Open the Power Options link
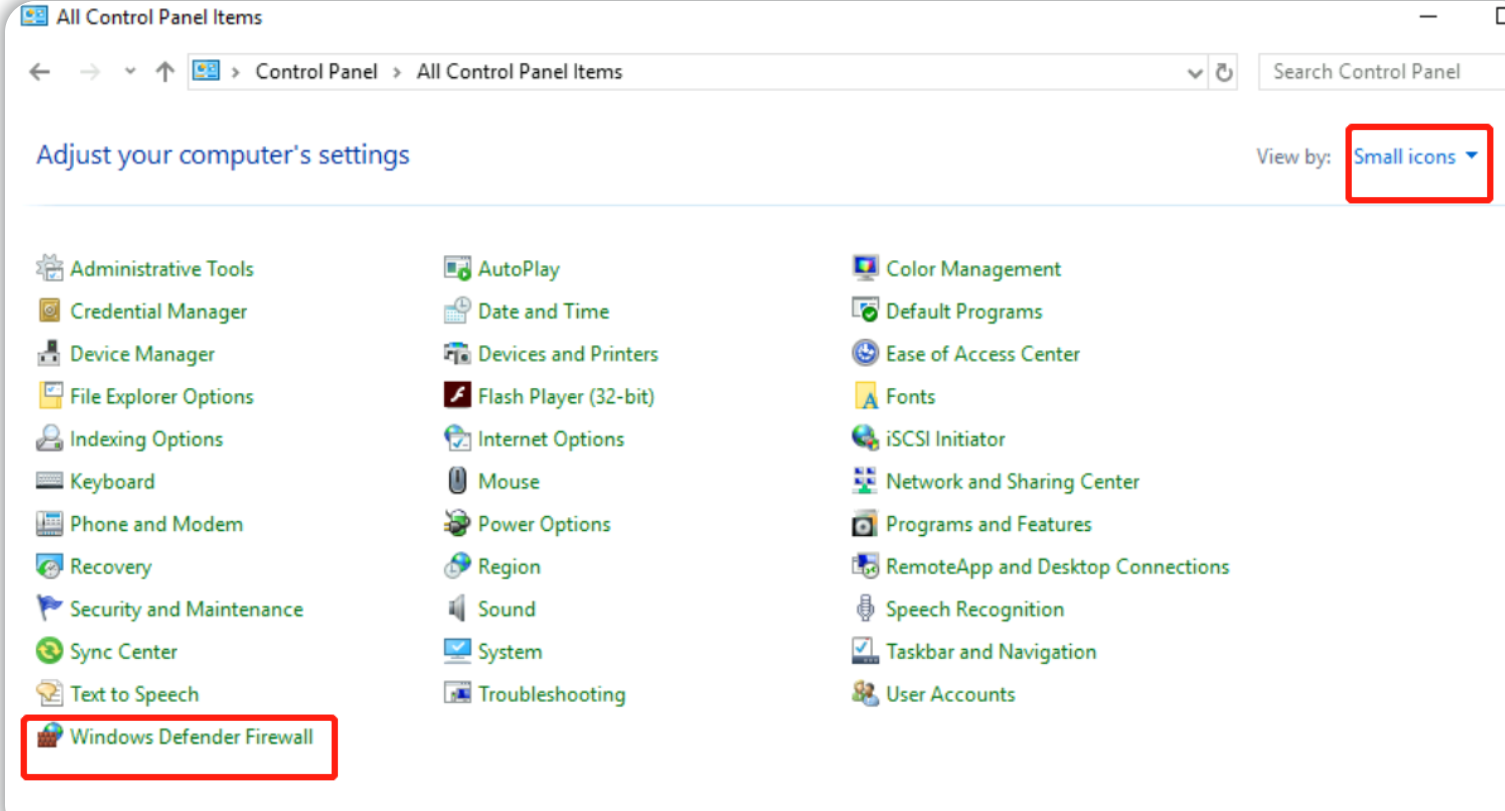Image resolution: width=1505 pixels, height=811 pixels. pos(544,524)
